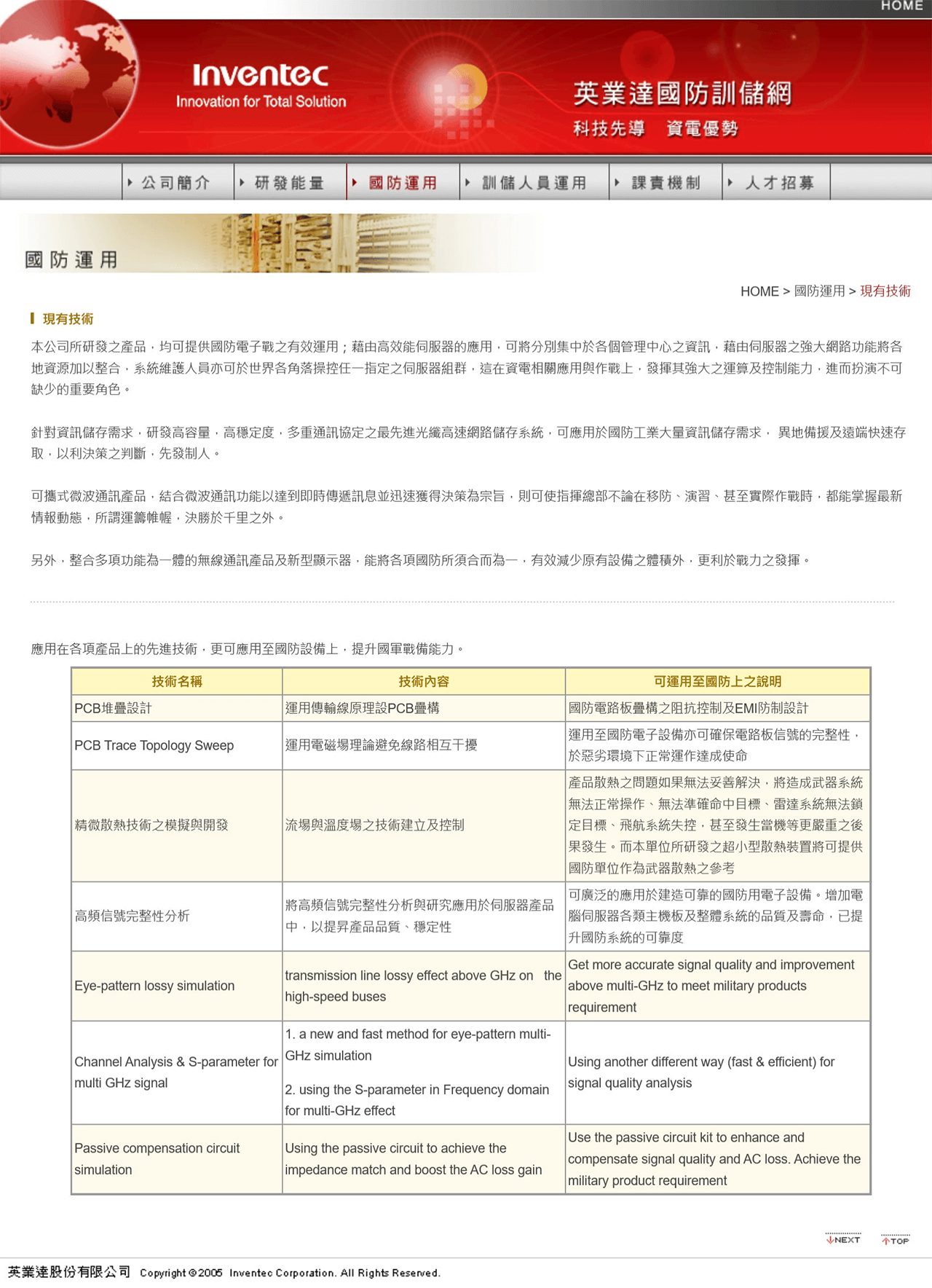Click the 精微散熱技術之模擬與開發 cell
Screen dimensions: 932x1288
[x=177, y=825]
